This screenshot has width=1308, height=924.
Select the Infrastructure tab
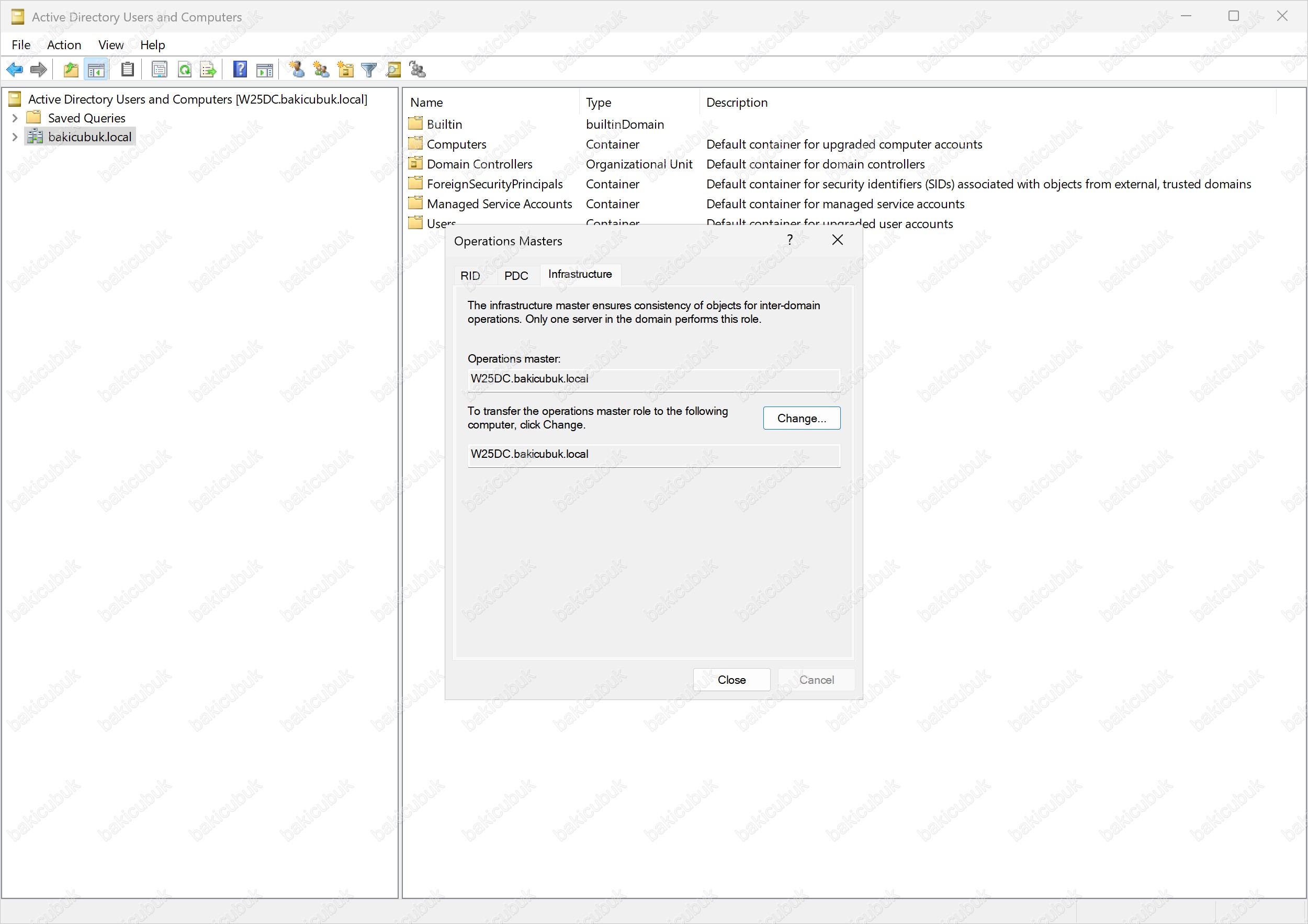coord(580,274)
